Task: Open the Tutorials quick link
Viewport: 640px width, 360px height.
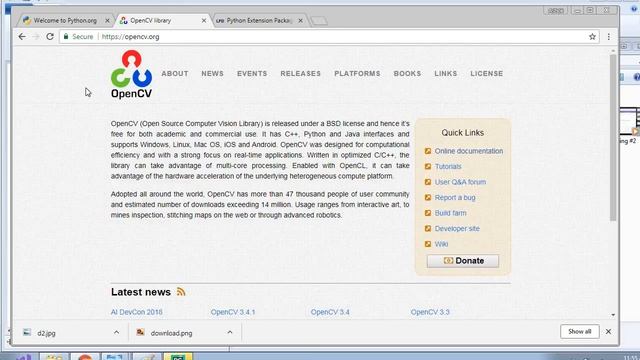Action: 448,167
